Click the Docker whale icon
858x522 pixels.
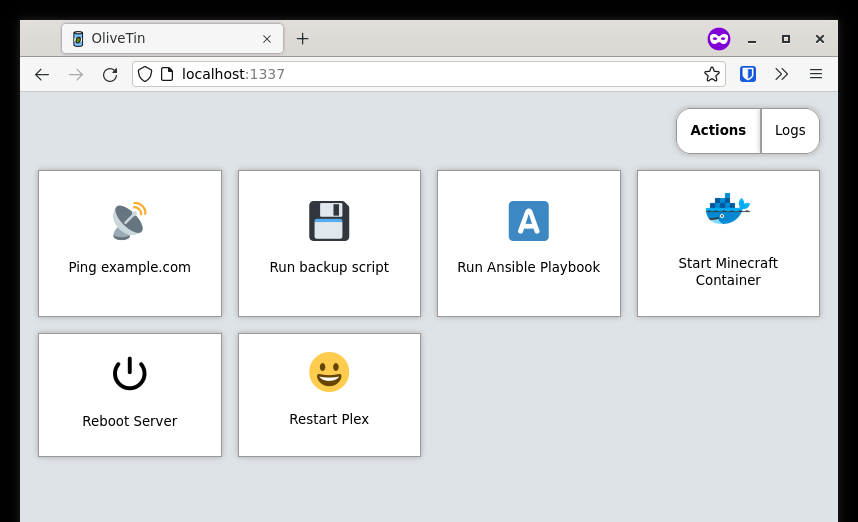[728, 208]
